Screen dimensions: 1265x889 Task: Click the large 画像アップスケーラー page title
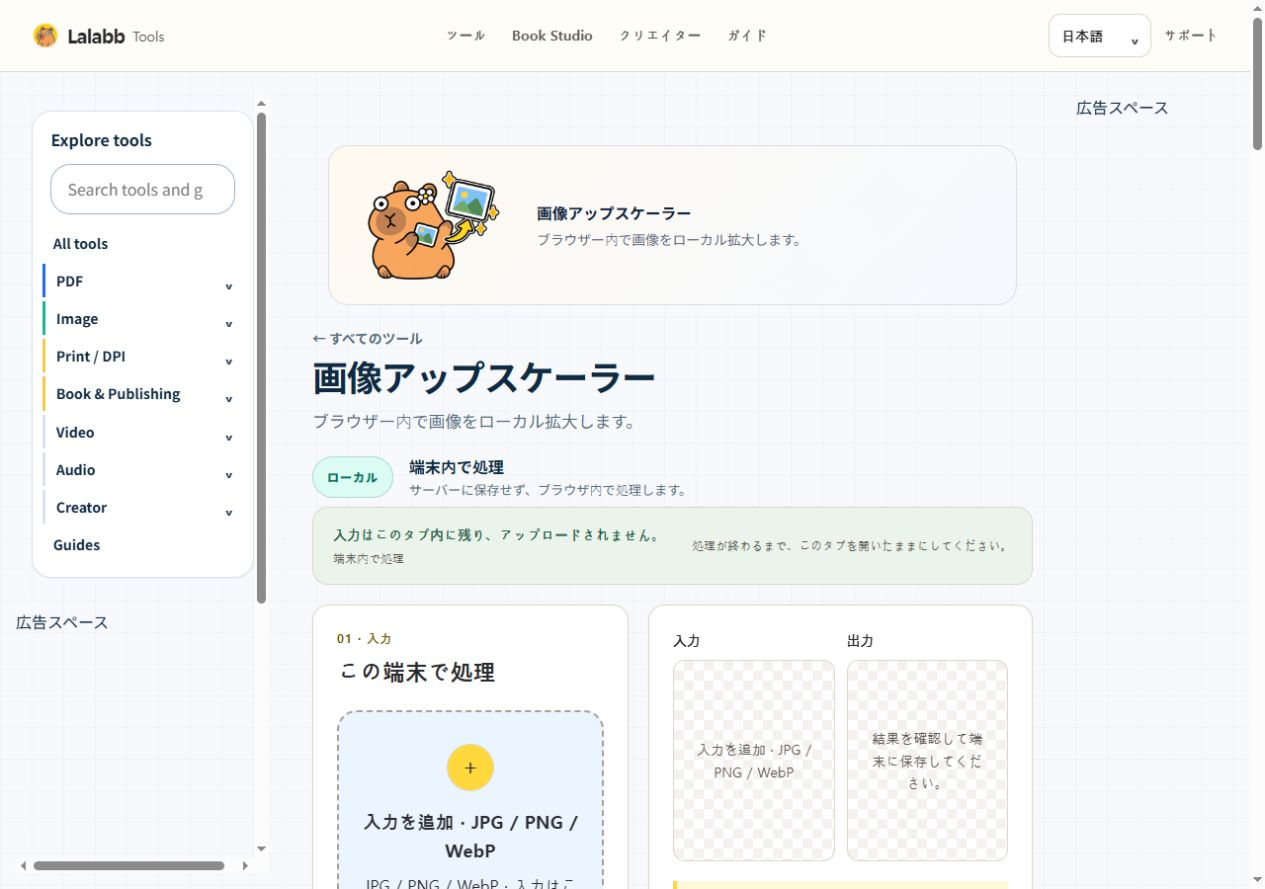(x=484, y=378)
